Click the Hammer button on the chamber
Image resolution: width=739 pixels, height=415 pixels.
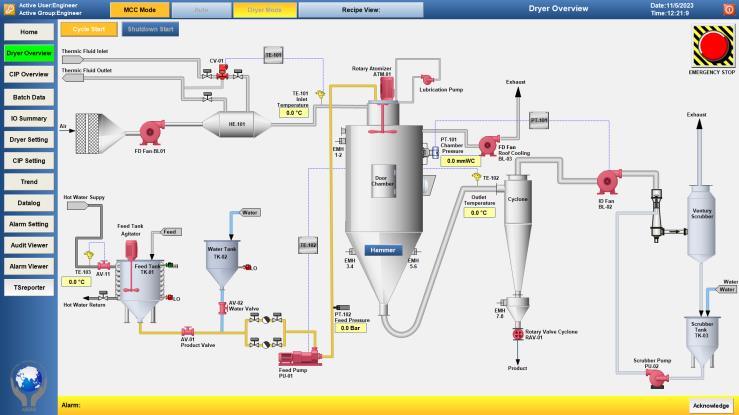pos(384,250)
